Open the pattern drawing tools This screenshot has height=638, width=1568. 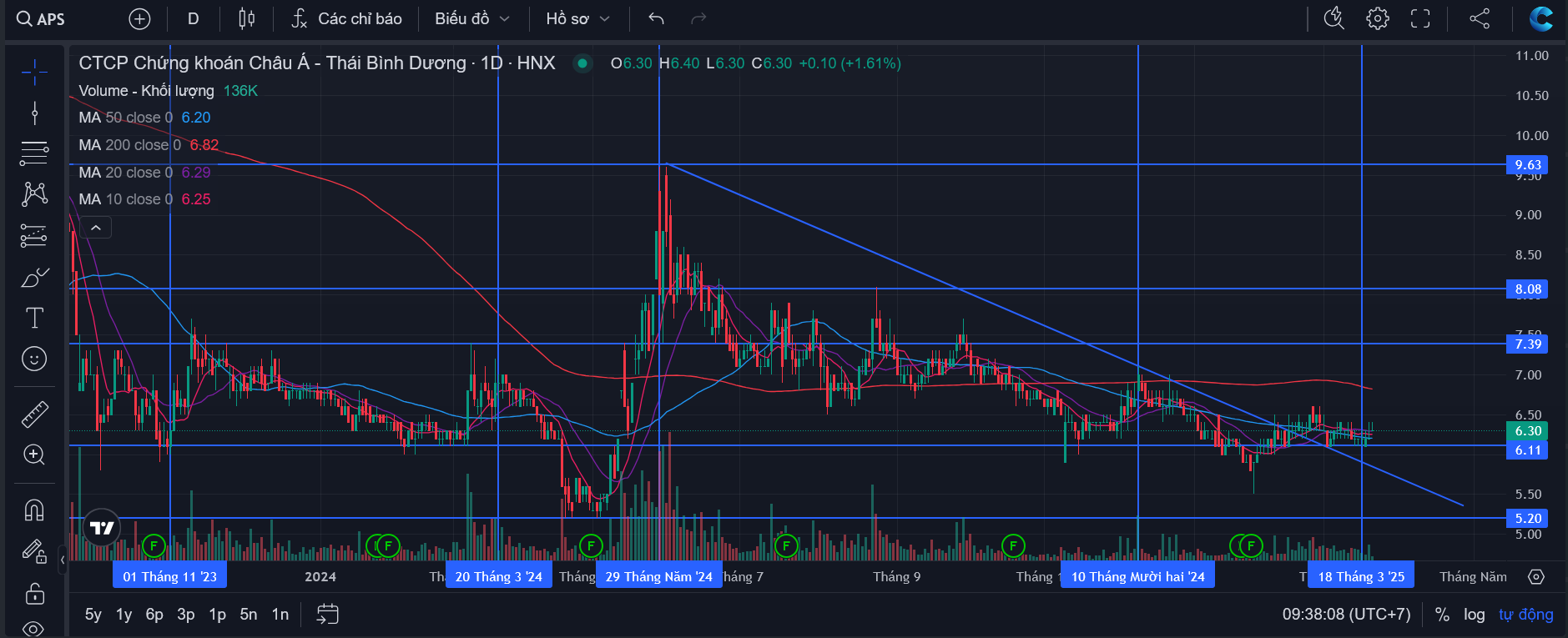click(34, 193)
